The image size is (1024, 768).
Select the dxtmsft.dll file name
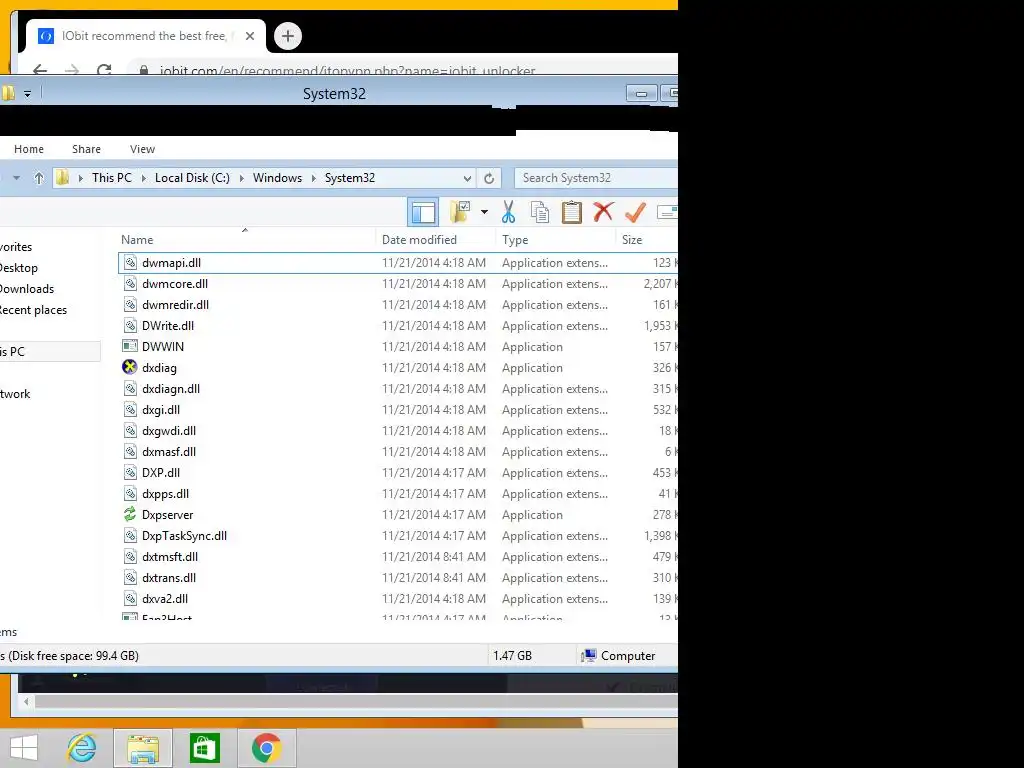click(170, 556)
